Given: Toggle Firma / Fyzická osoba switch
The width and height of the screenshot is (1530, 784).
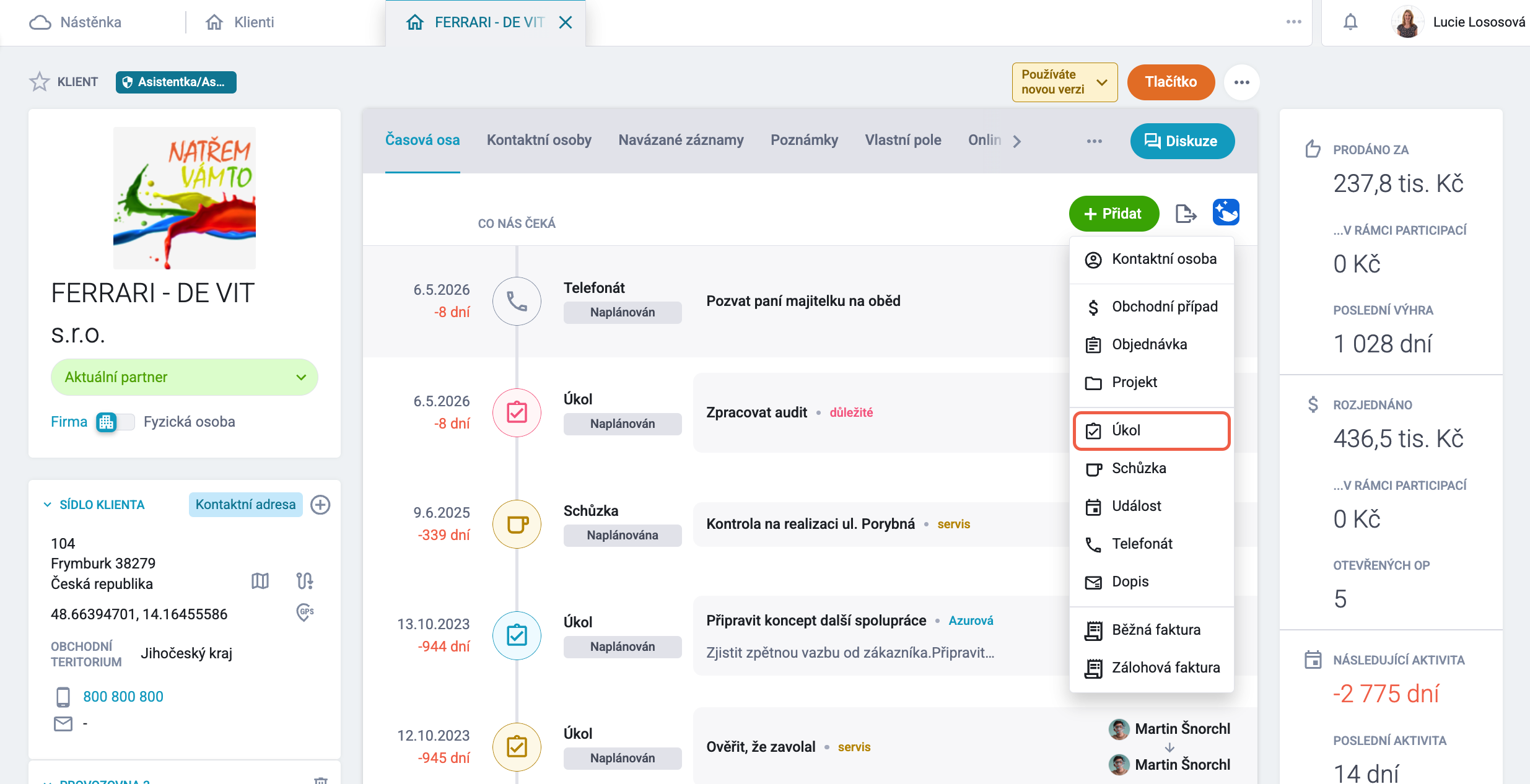Looking at the screenshot, I should (x=115, y=422).
